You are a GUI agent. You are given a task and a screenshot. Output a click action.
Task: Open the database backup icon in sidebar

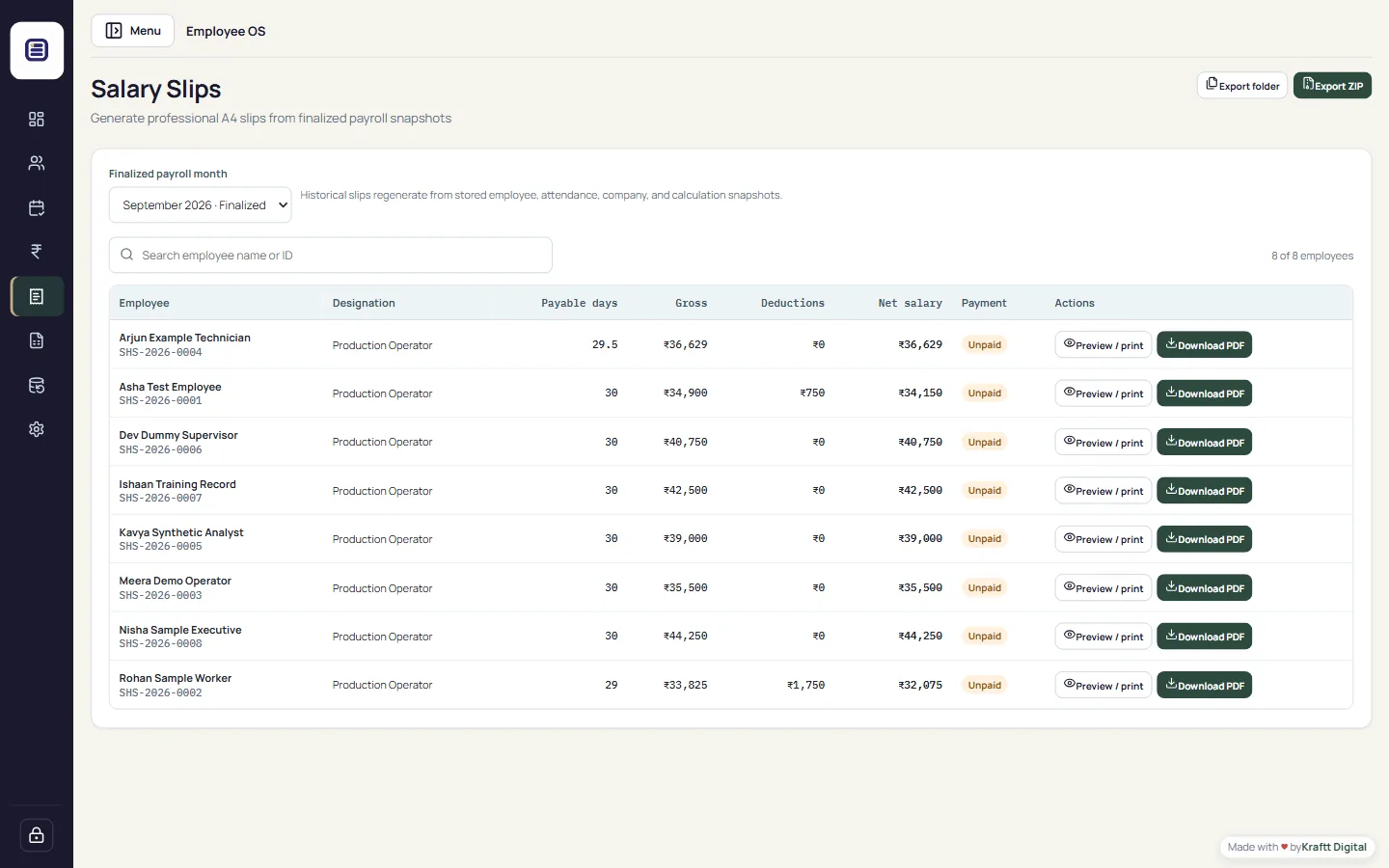point(37,385)
